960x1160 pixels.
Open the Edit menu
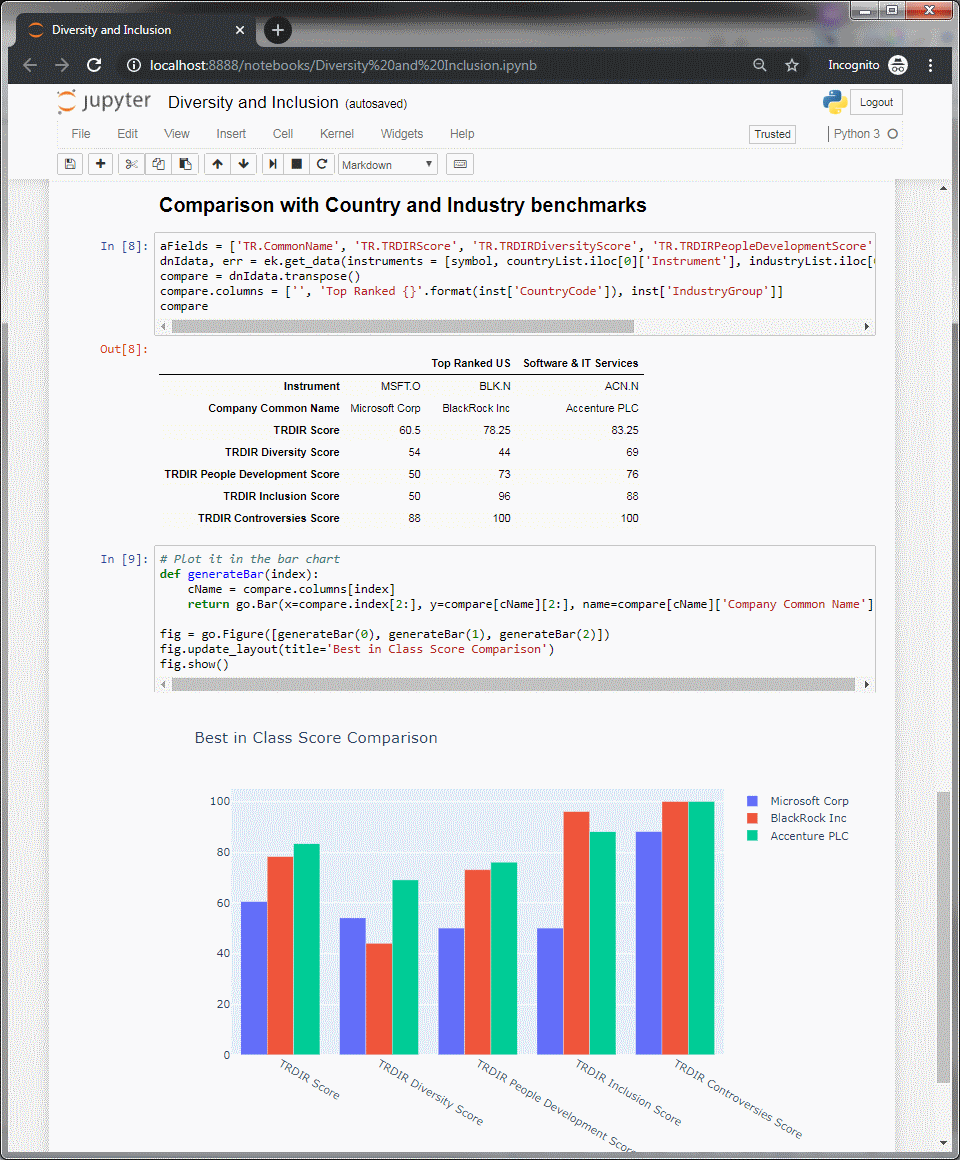pyautogui.click(x=127, y=134)
